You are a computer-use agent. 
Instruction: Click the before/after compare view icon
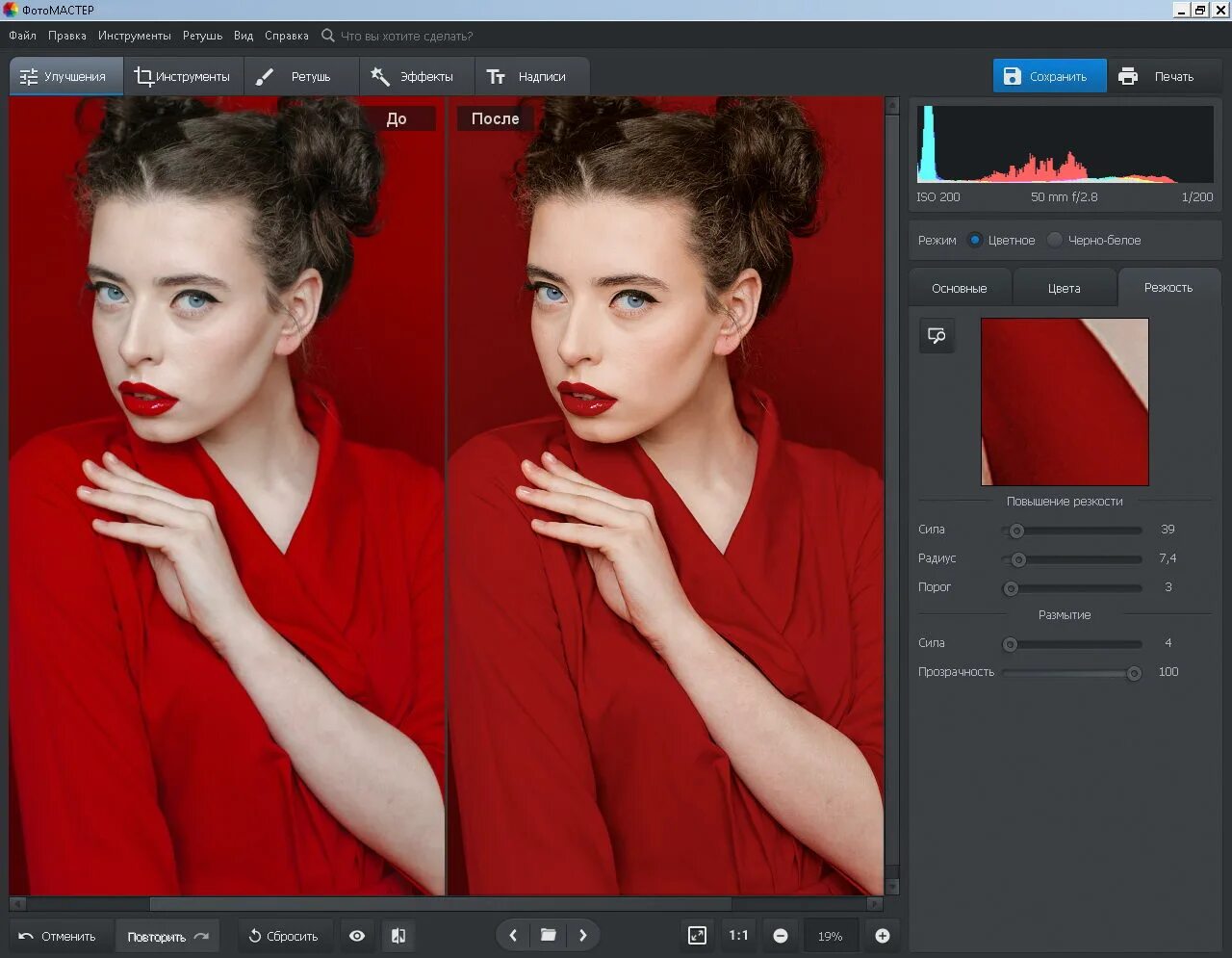click(x=398, y=936)
